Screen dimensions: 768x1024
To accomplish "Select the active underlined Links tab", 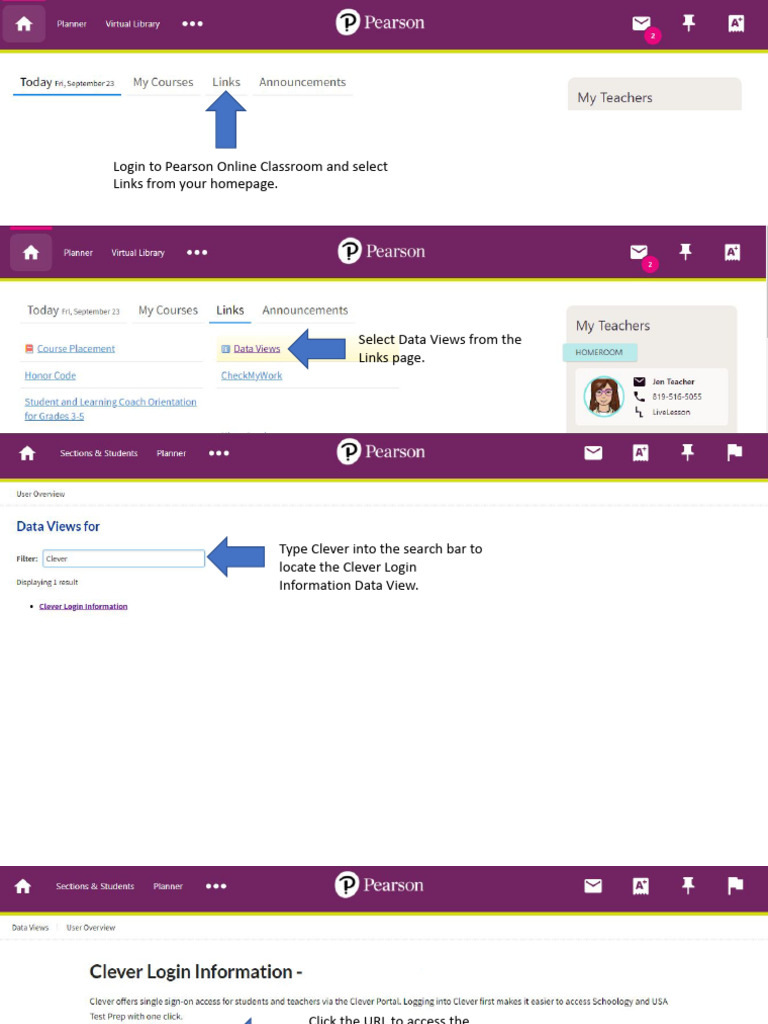I will [x=230, y=310].
